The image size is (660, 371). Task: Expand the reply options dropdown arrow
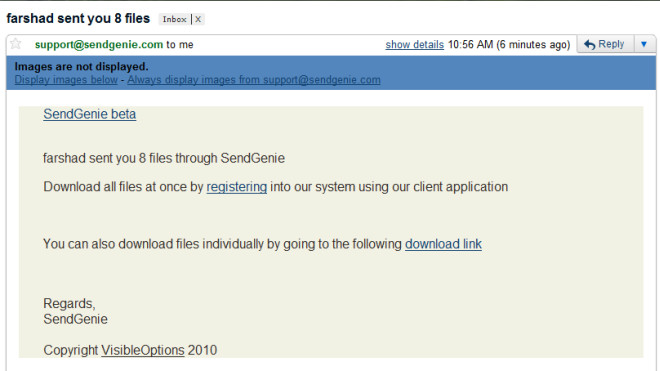tap(644, 44)
